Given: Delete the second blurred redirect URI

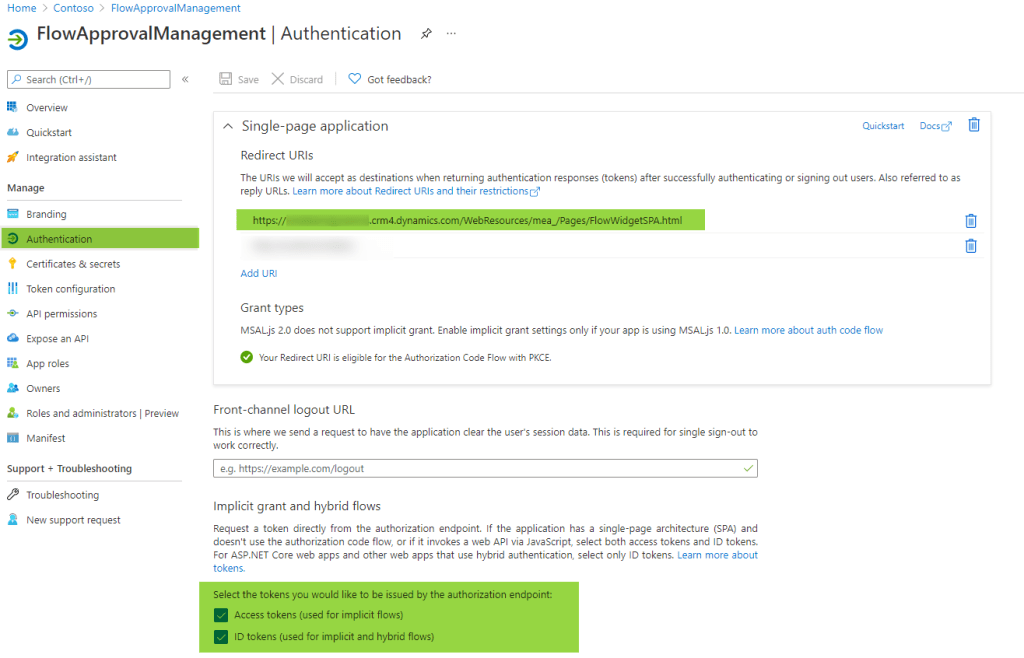Looking at the screenshot, I should tap(970, 246).
